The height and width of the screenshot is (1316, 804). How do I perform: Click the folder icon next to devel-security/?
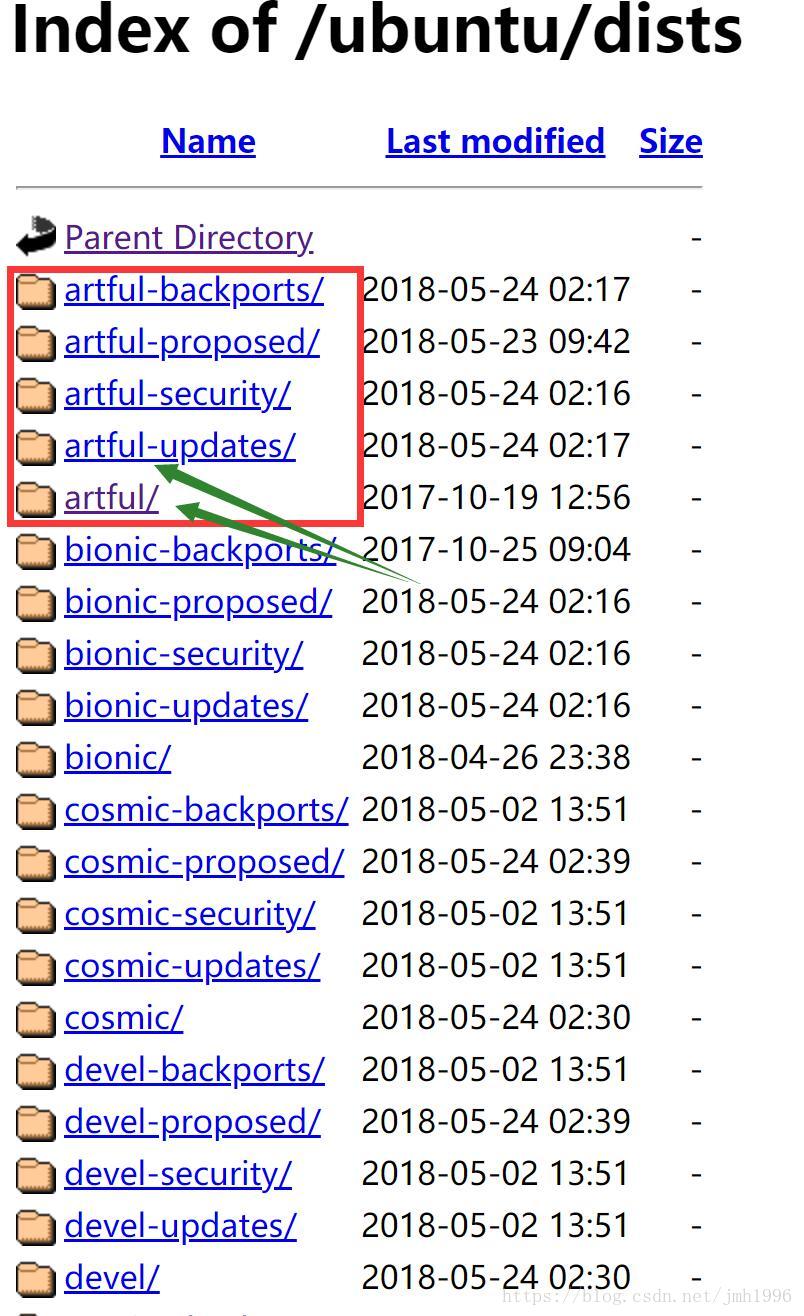pyautogui.click(x=36, y=1174)
